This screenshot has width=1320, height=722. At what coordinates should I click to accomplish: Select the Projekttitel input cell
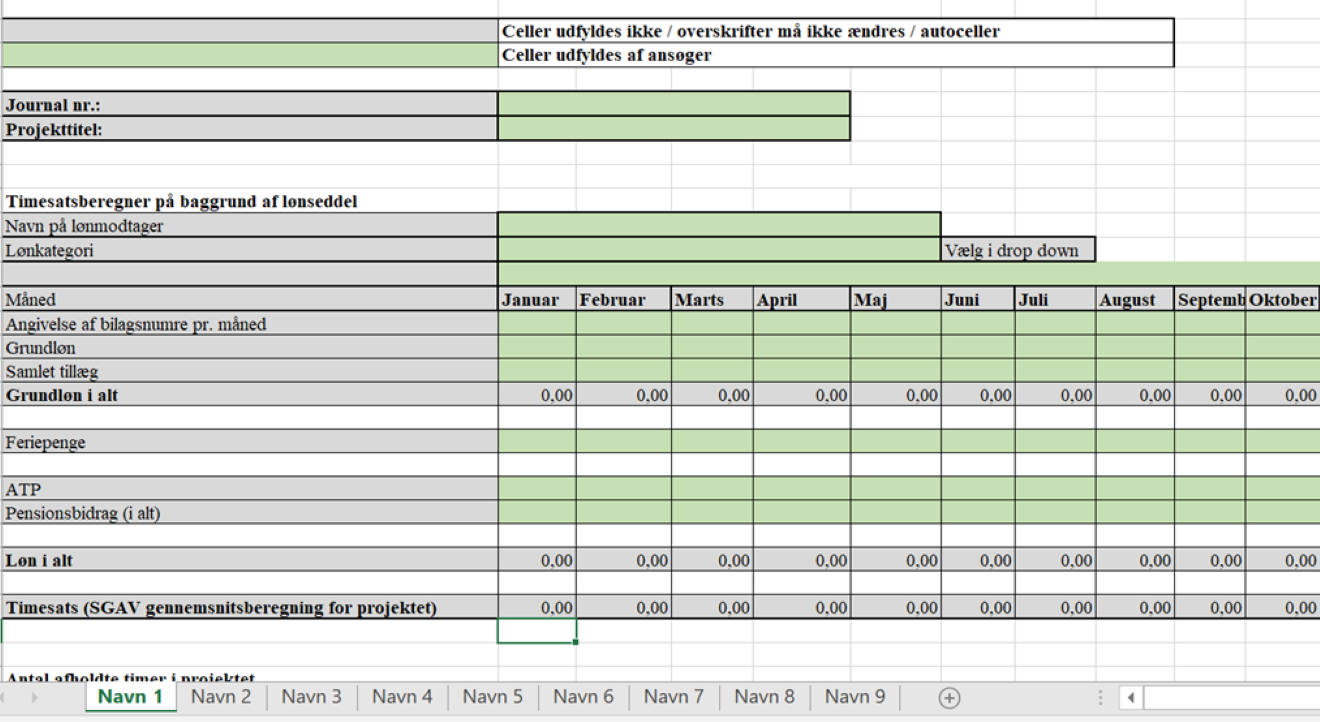tap(673, 129)
